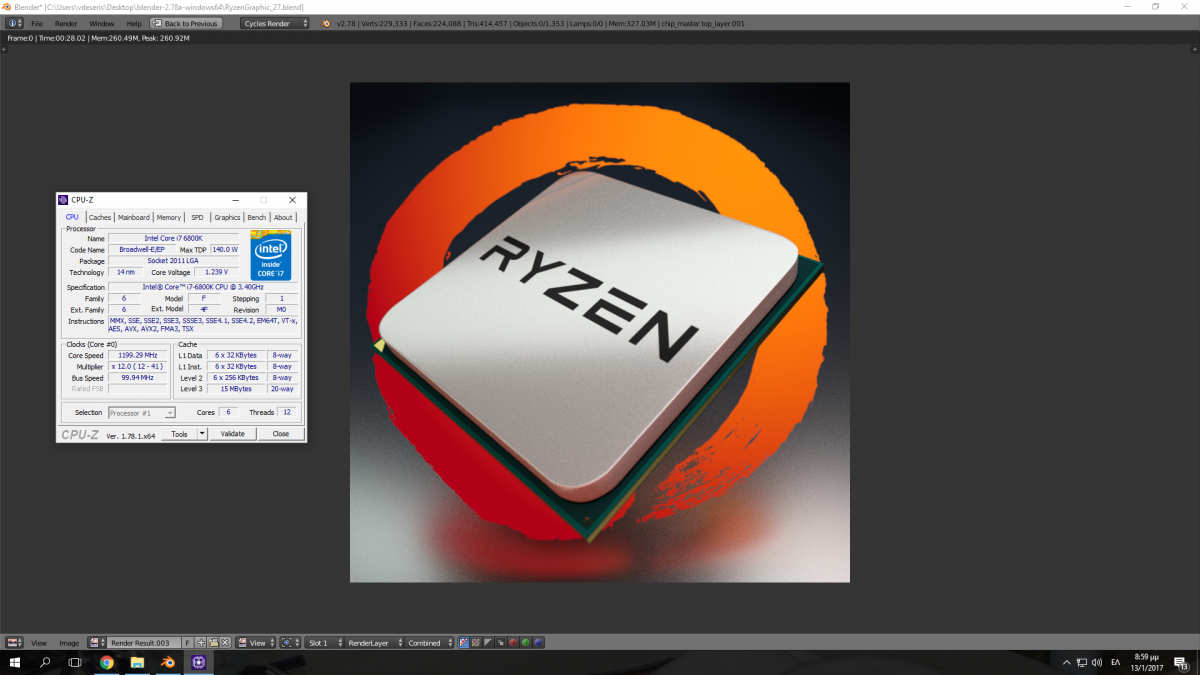
Task: Select the Intel Core i7 6800K name field
Action: pos(173,238)
